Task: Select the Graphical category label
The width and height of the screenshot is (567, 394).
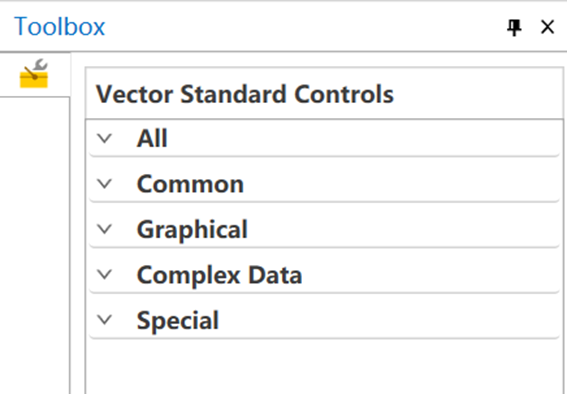Action: pos(192,230)
